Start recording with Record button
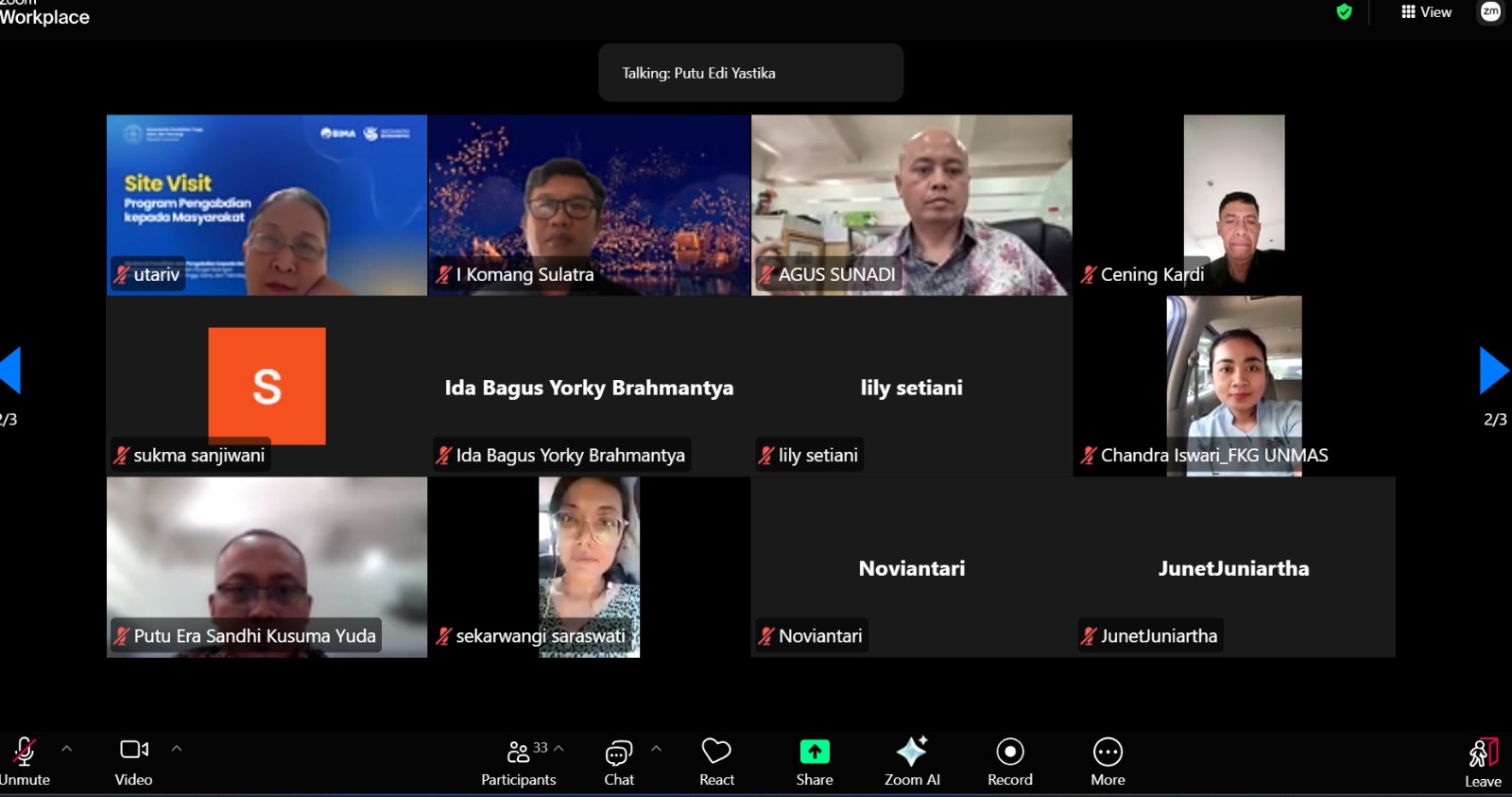This screenshot has height=797, width=1512. point(1010,761)
